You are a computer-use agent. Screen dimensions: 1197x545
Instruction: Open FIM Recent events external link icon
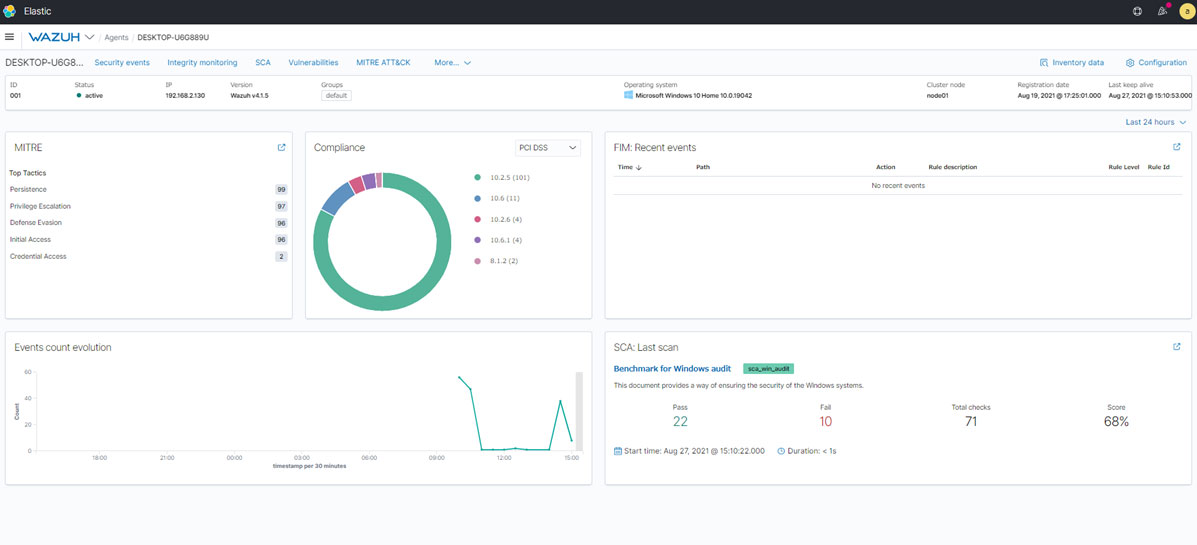coord(1176,147)
